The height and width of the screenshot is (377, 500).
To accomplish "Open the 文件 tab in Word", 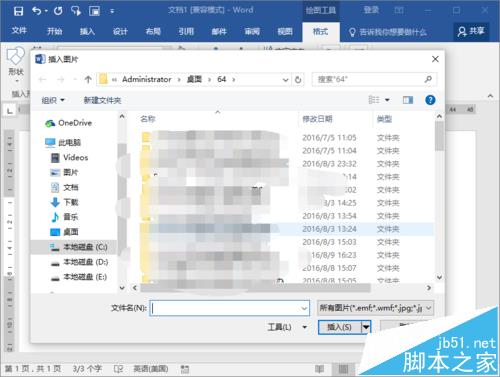I will (19, 31).
